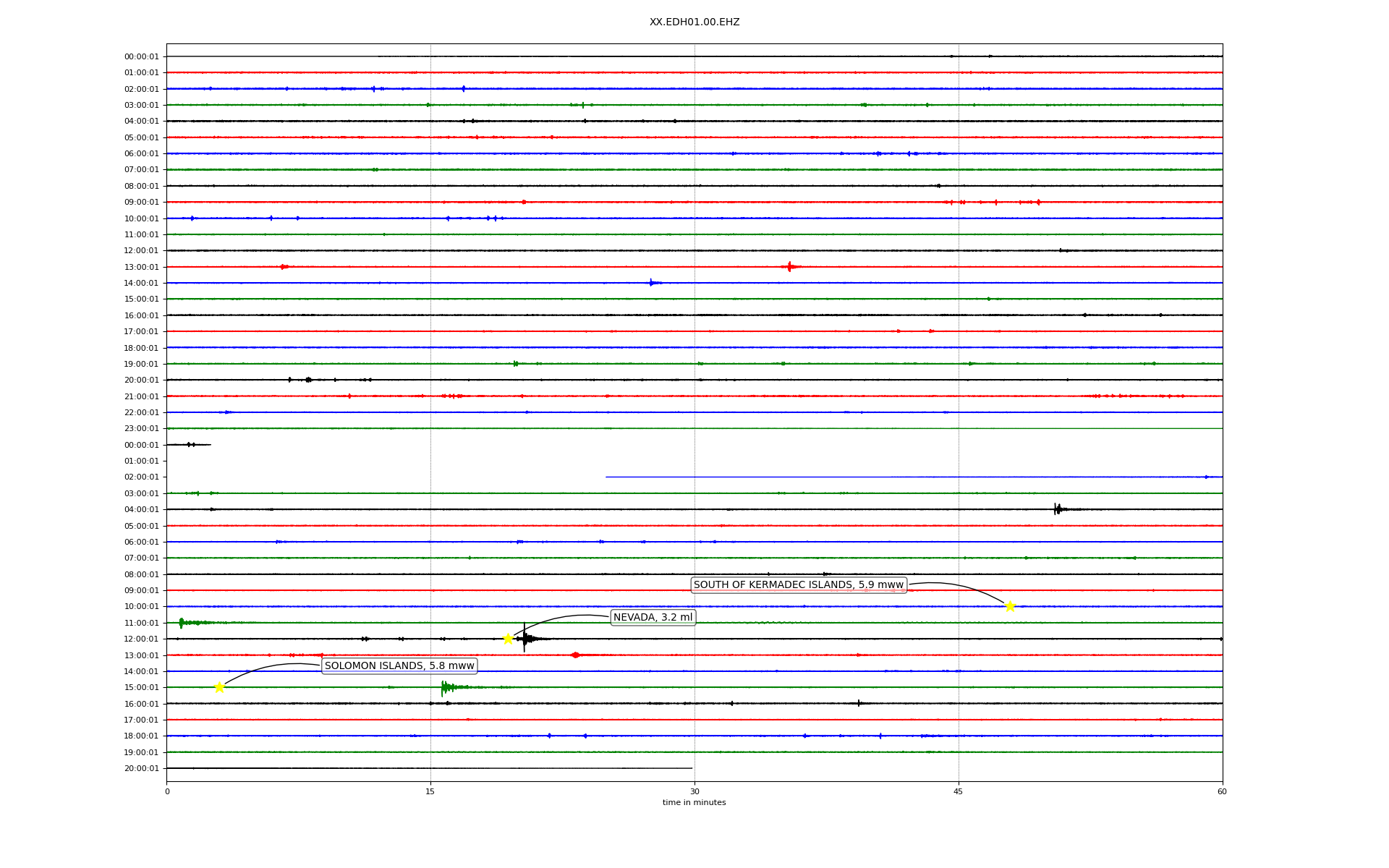Click the red event burst near minute 35
The width and height of the screenshot is (1389, 868).
(x=789, y=267)
